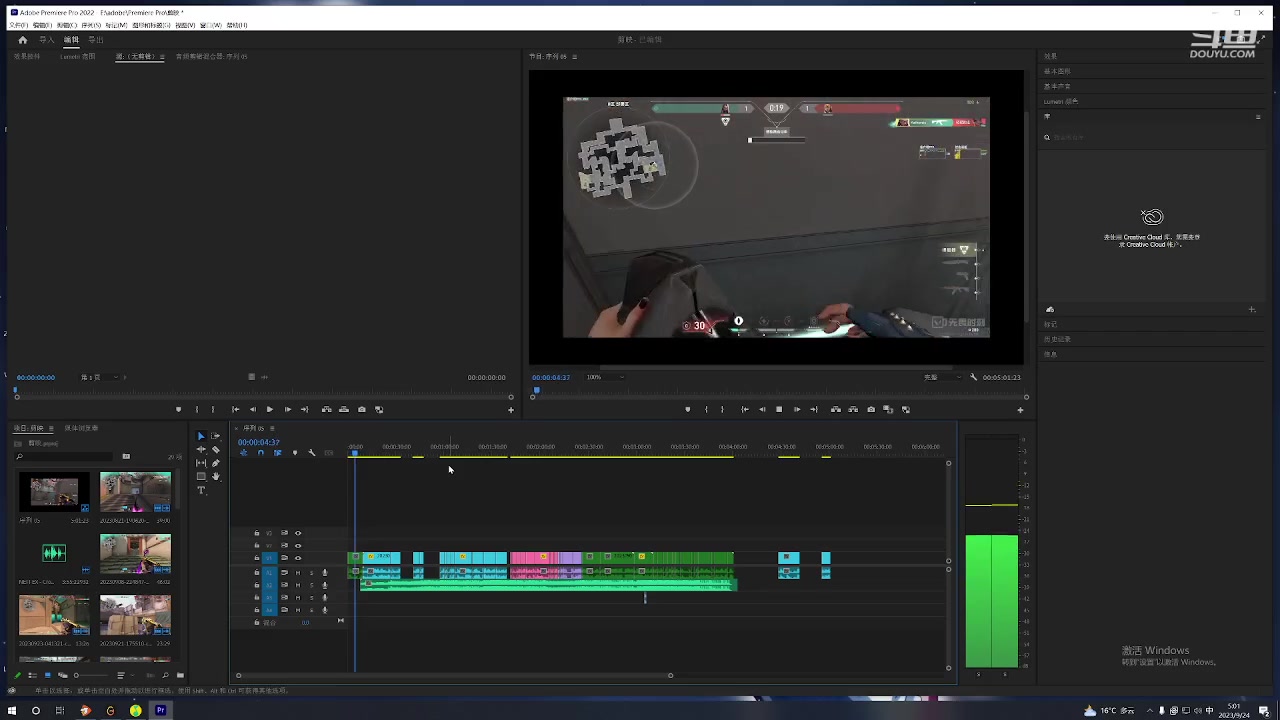Switch to the 导出 workspace tab
This screenshot has width=1280, height=720.
[x=96, y=40]
